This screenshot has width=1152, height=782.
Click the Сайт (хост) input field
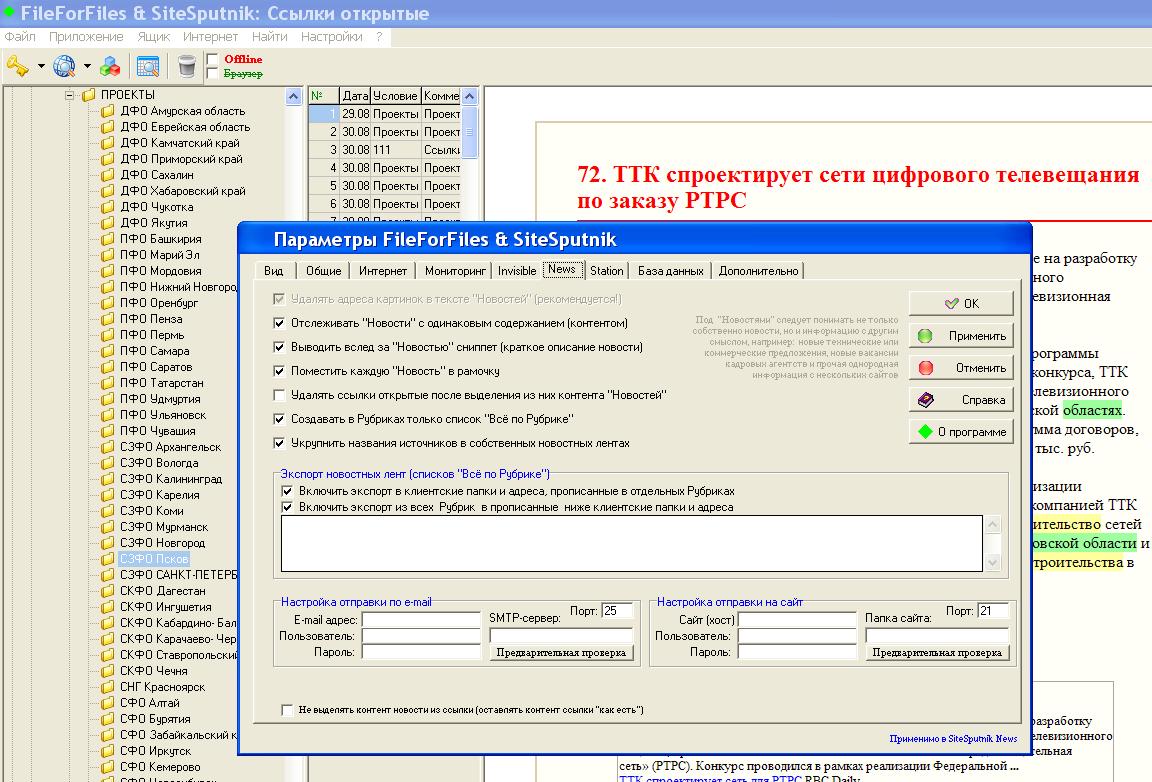(x=797, y=620)
